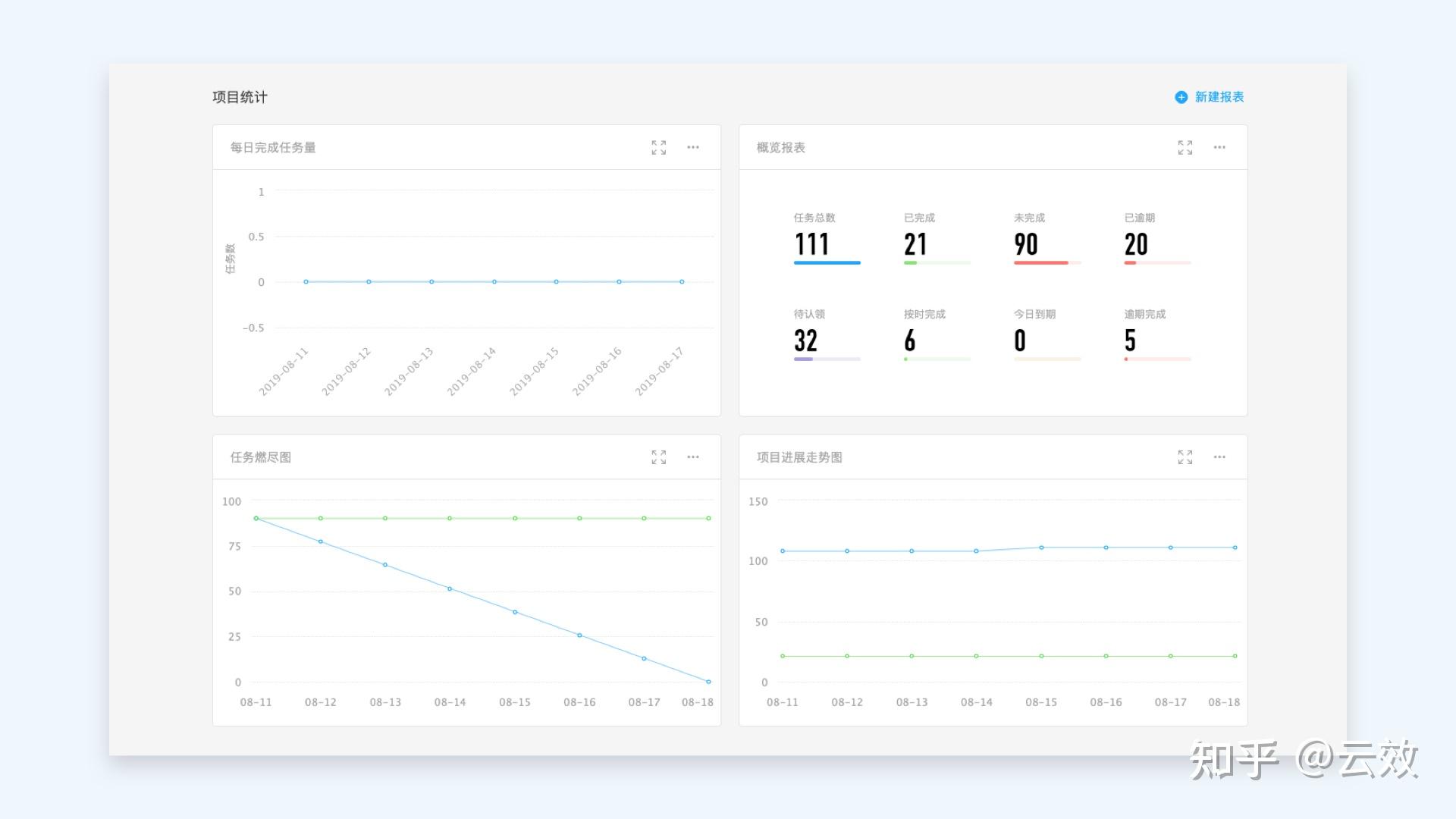Open more options menu for 概览报表
Viewport: 1456px width, 819px height.
pos(1219,148)
